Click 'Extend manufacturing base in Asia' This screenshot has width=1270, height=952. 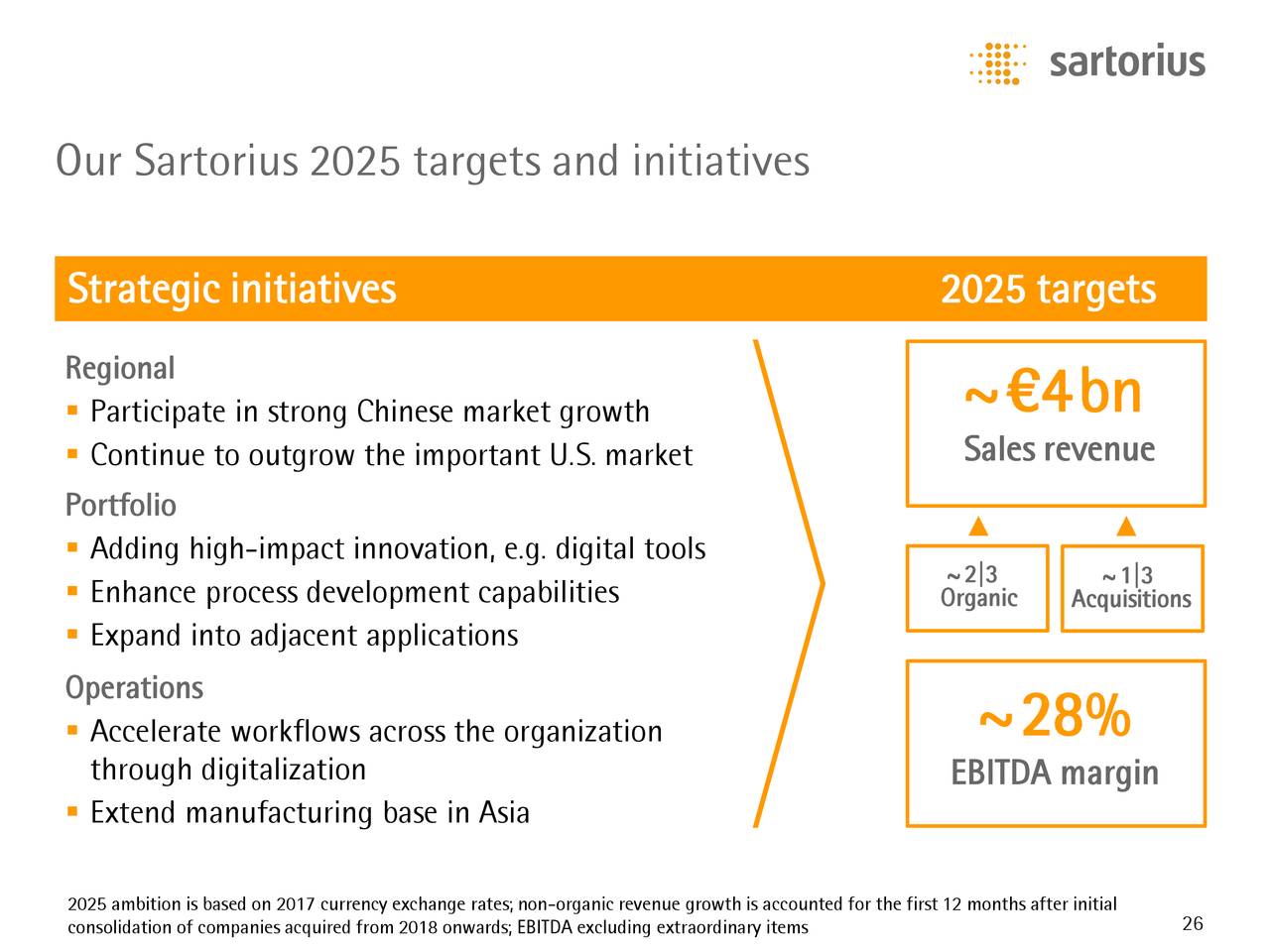(310, 813)
